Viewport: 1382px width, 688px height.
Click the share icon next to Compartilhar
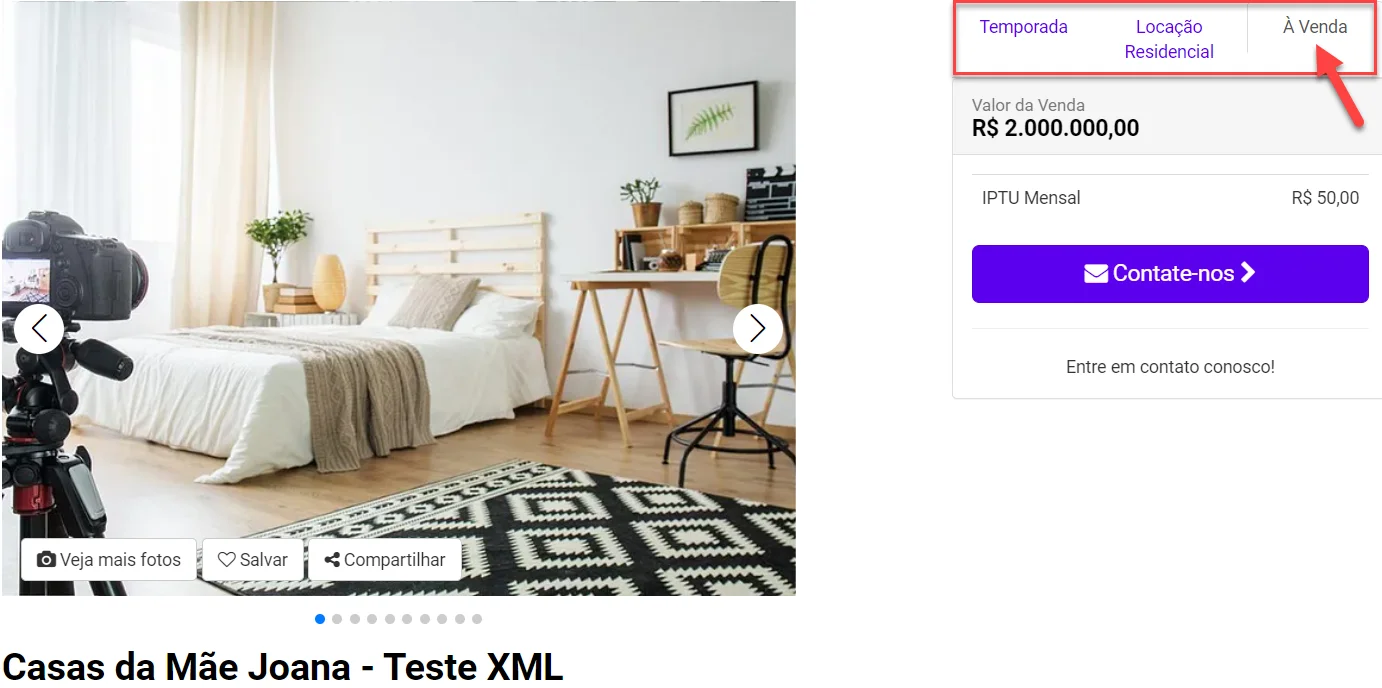(x=332, y=560)
